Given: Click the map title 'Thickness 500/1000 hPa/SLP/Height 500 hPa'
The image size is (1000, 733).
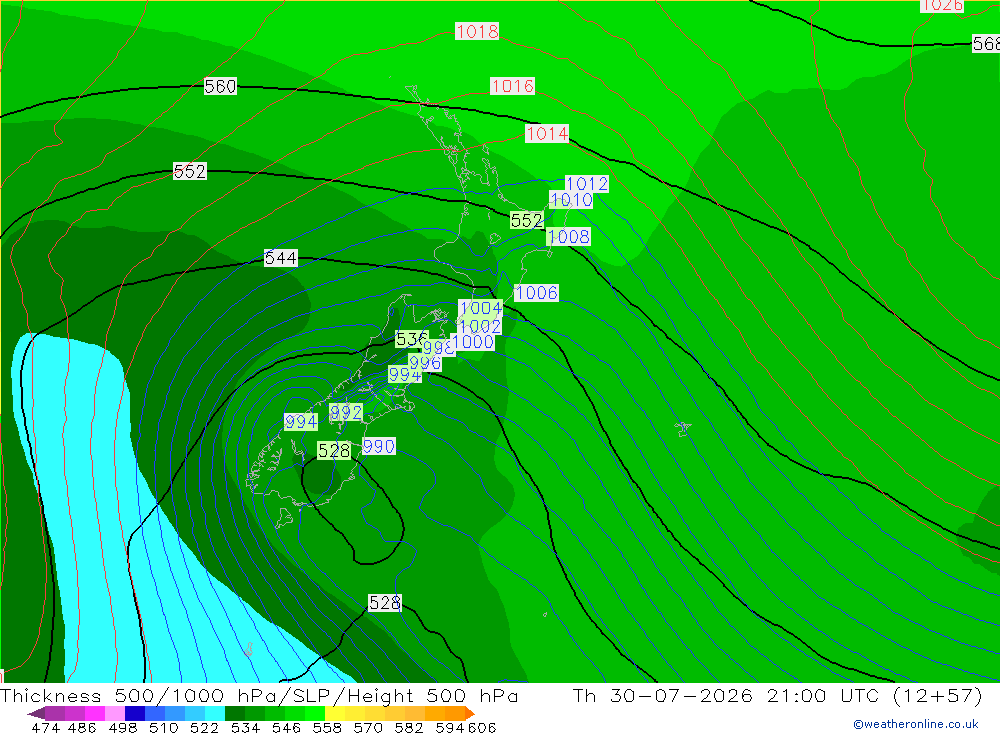Looking at the screenshot, I should [x=259, y=695].
